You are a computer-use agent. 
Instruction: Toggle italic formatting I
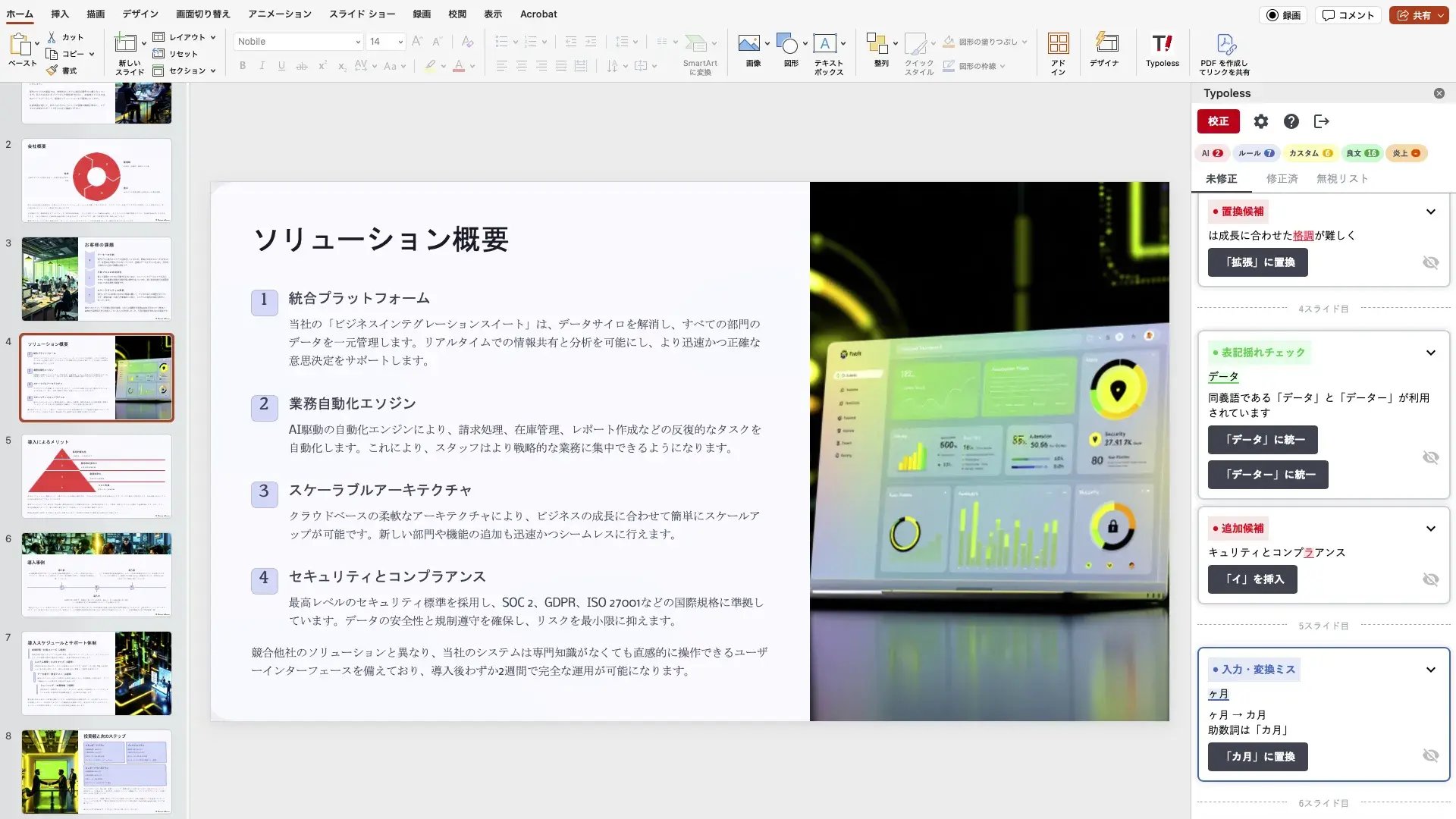coord(262,66)
